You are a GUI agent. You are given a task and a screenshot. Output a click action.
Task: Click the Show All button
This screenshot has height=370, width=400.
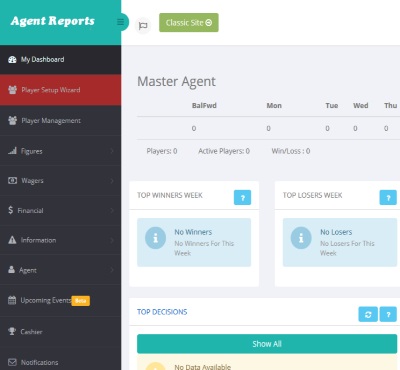[267, 344]
